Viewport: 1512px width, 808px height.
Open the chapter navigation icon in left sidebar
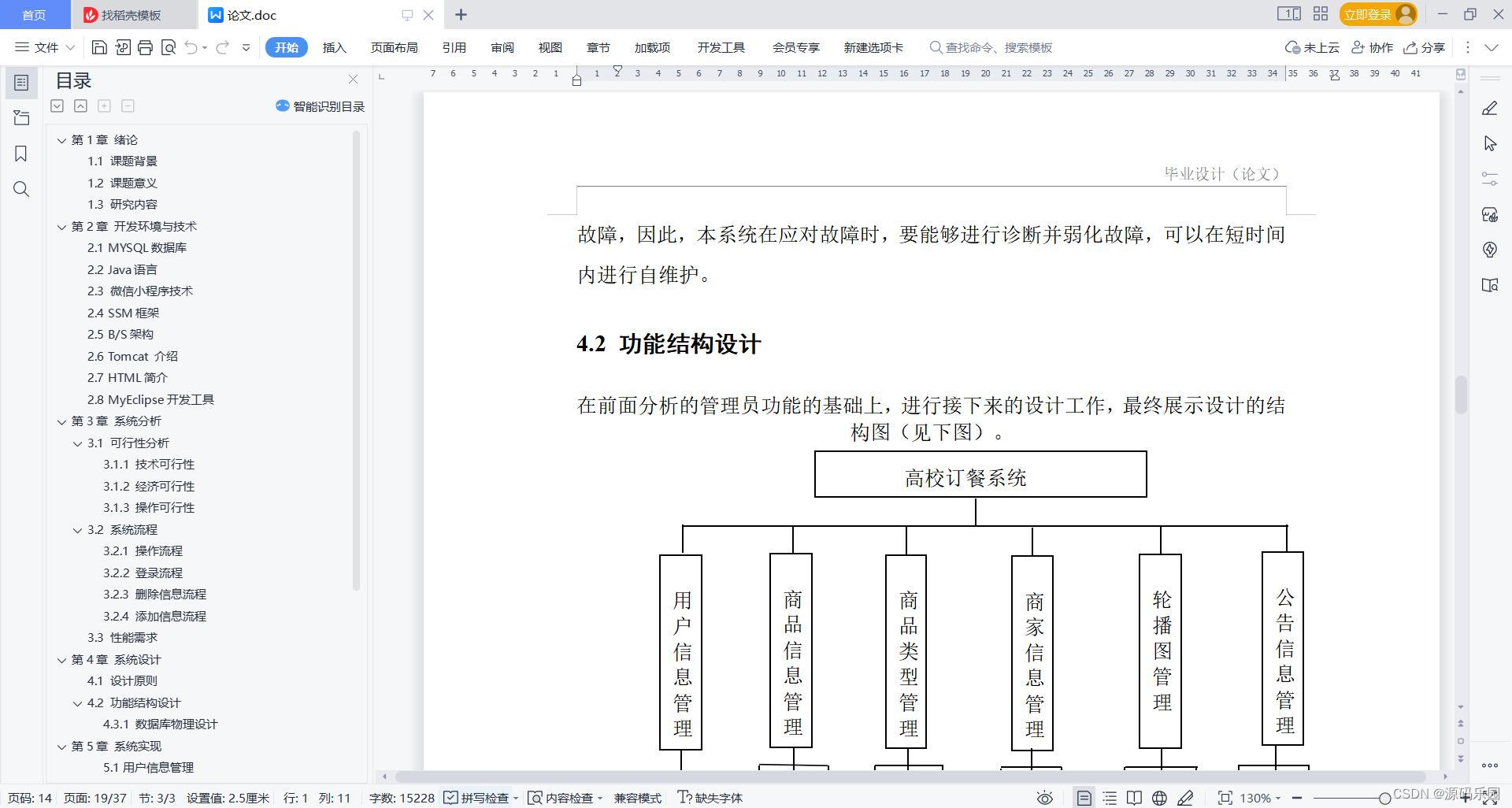pos(21,118)
